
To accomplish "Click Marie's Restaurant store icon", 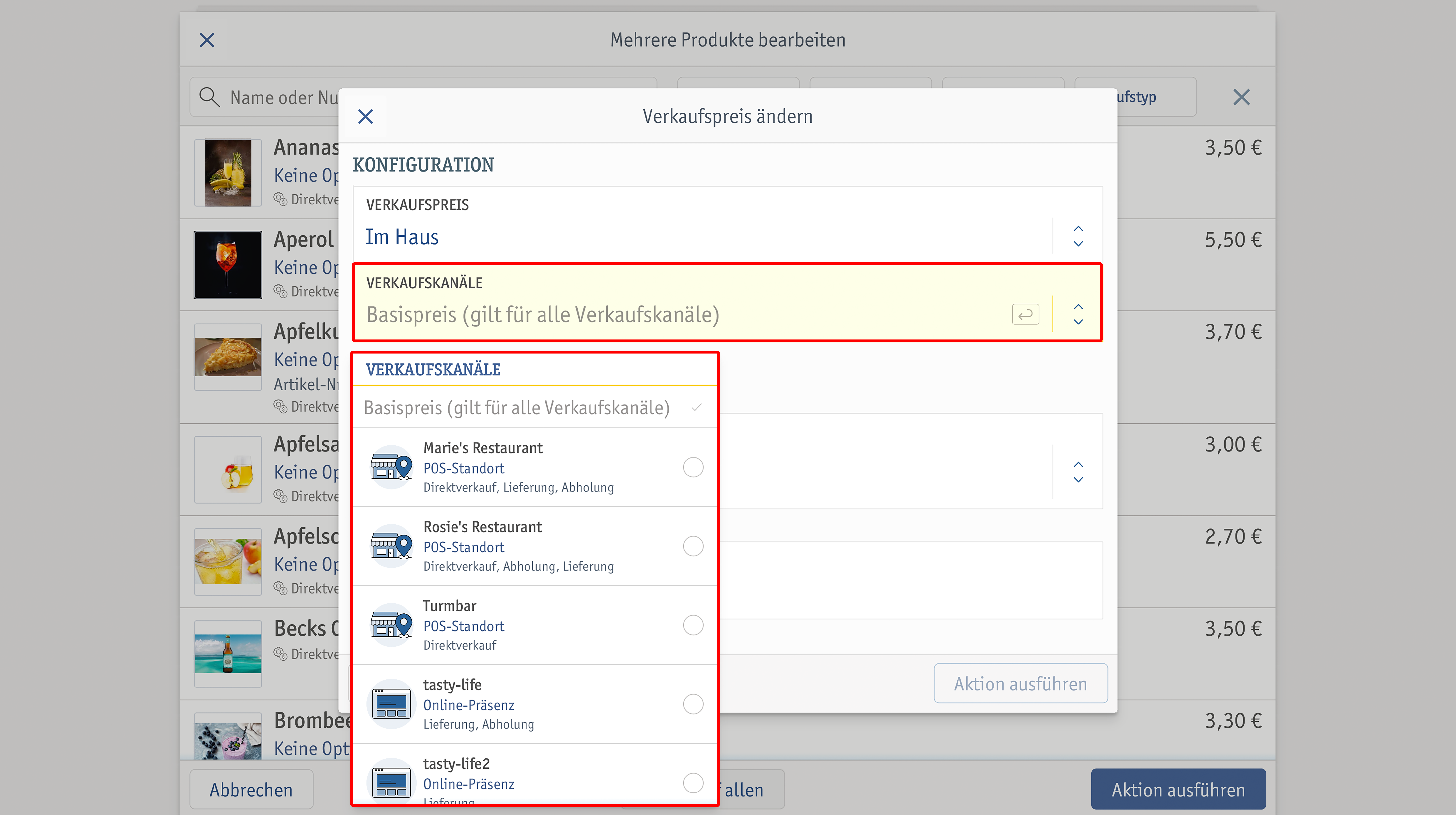I will [391, 467].
